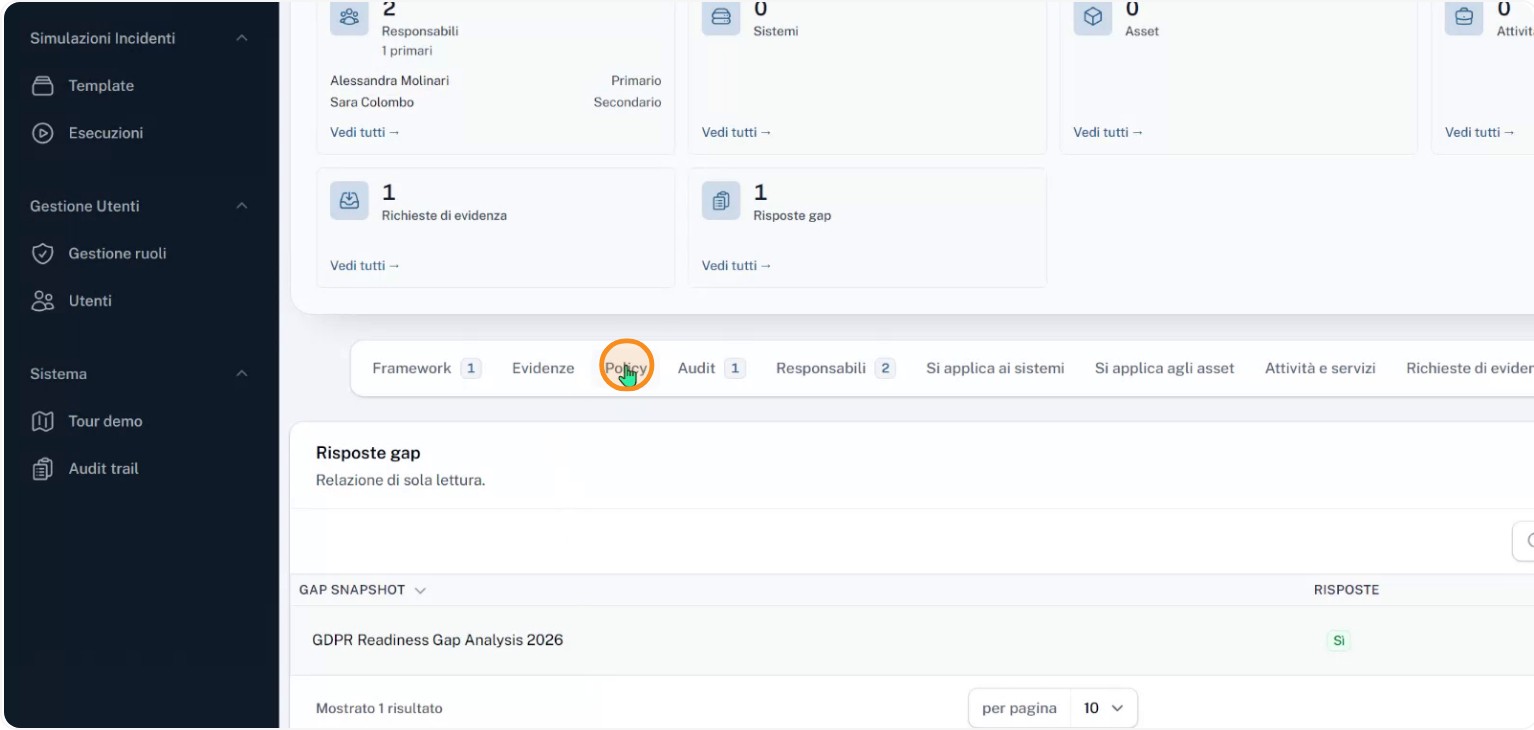Follow Vedi tutti in the Asset card
This screenshot has height=730, width=1534.
click(1108, 132)
